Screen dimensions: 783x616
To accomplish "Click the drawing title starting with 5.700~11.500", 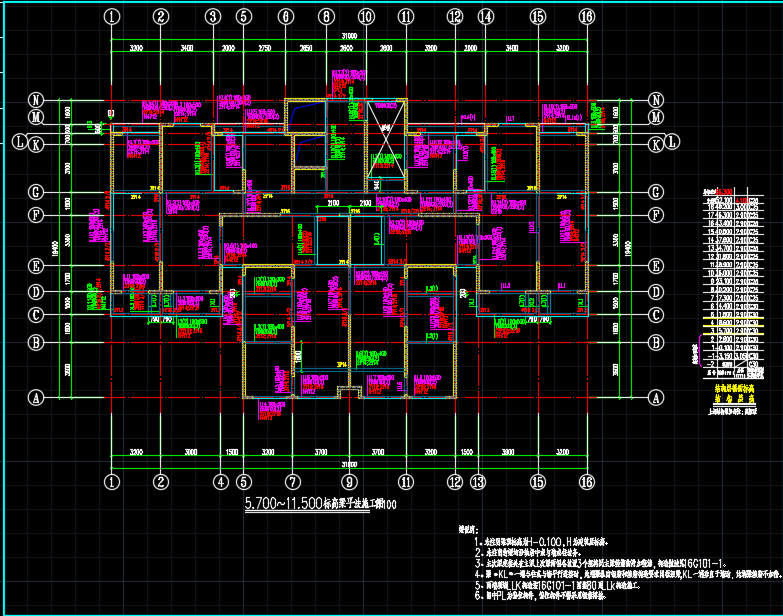I will 321,504.
